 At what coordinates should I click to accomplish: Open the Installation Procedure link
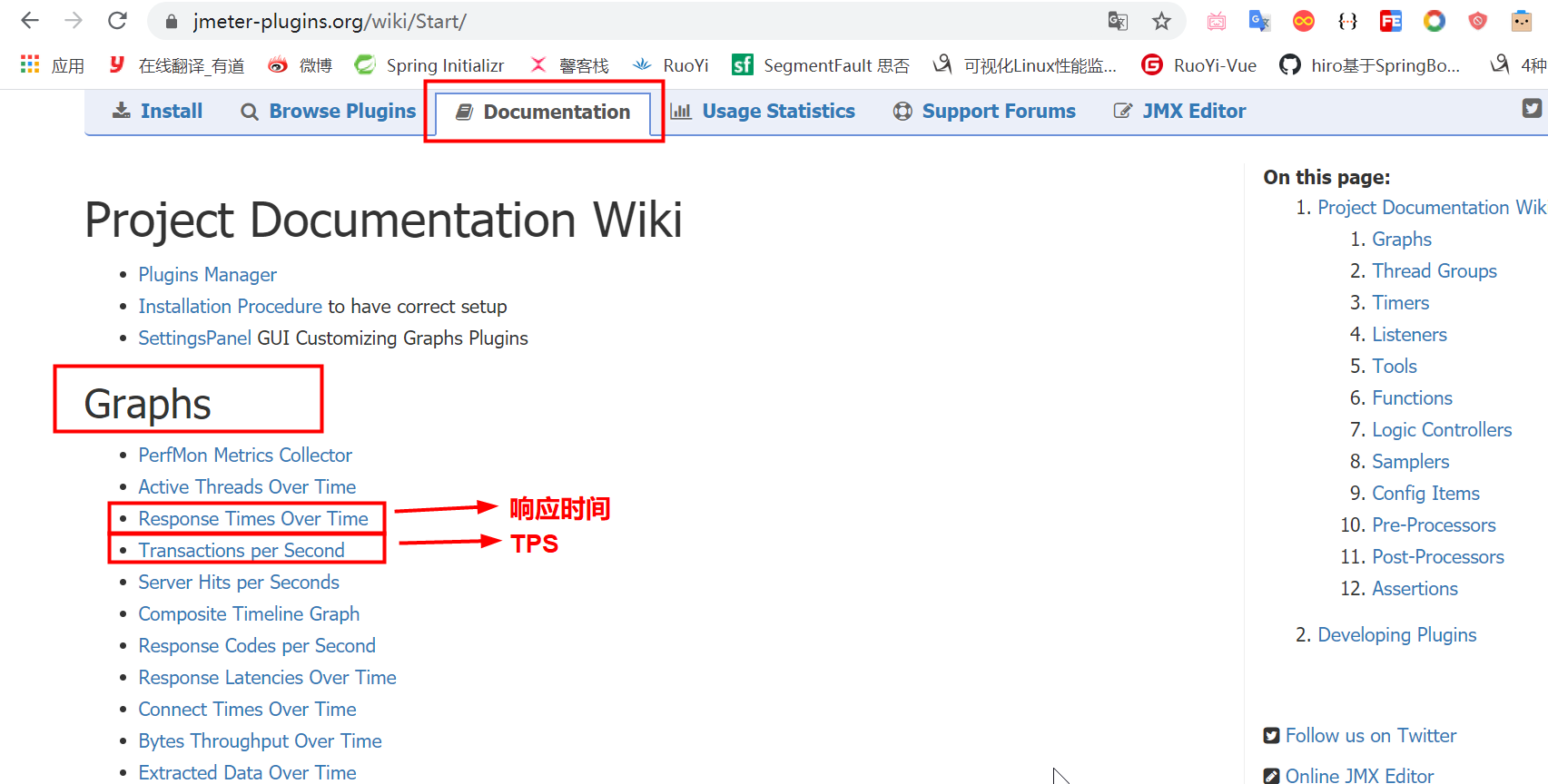pos(230,306)
